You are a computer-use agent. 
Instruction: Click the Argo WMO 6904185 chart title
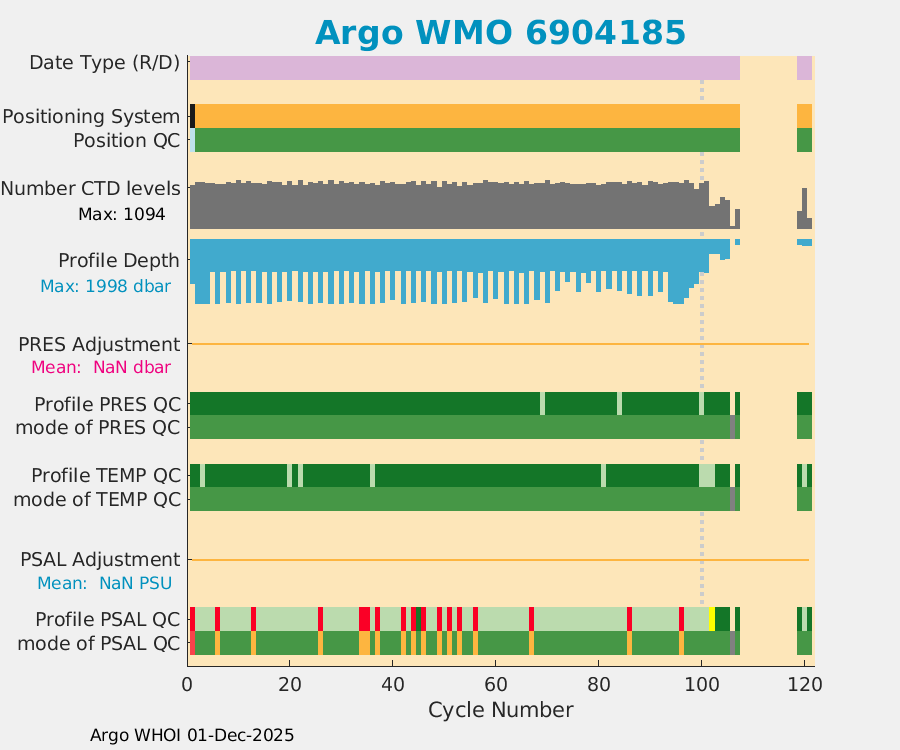(x=500, y=33)
